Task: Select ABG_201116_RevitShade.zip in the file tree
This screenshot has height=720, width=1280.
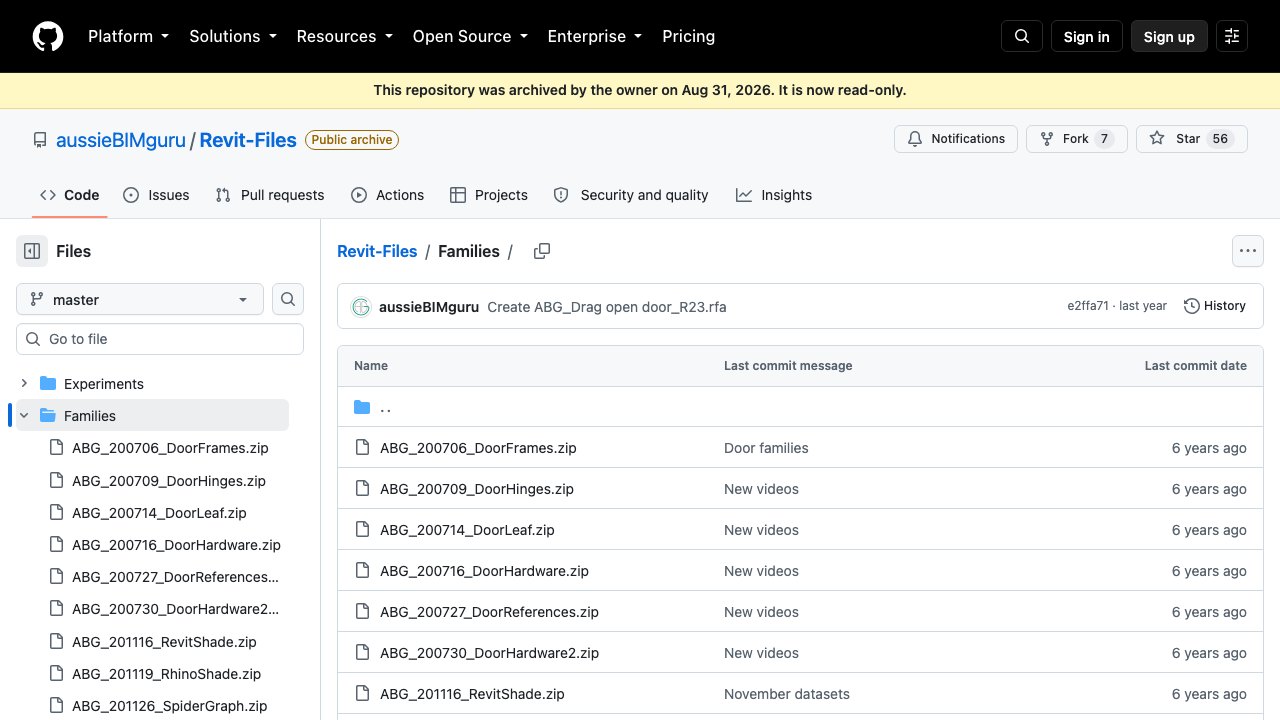Action: [164, 641]
